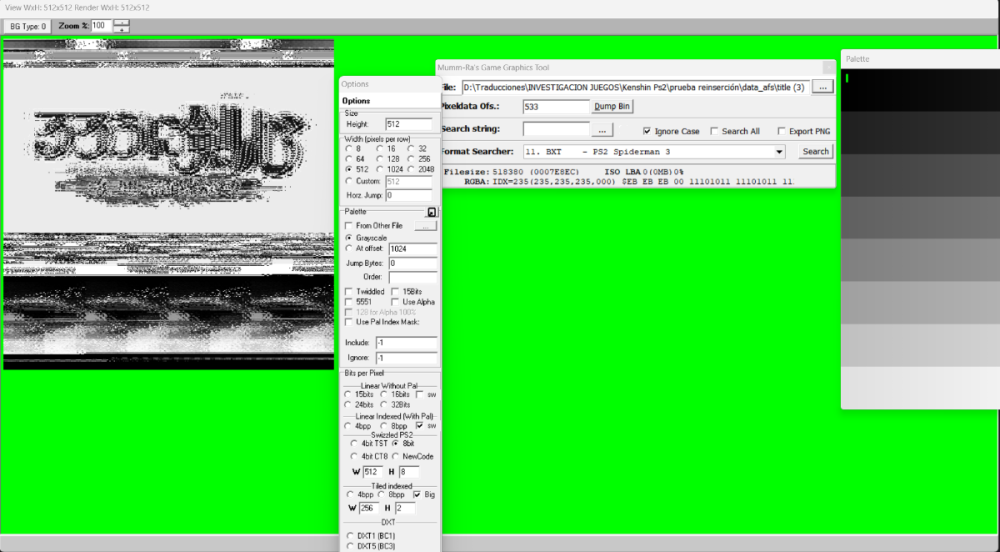Click the decoded texture preview image

coord(168,205)
